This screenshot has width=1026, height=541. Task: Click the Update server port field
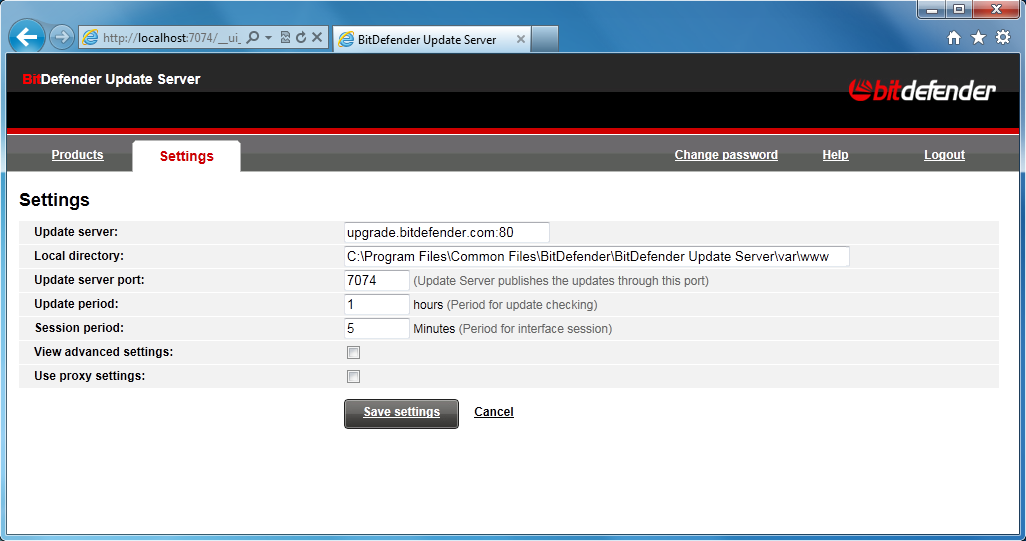(x=377, y=281)
